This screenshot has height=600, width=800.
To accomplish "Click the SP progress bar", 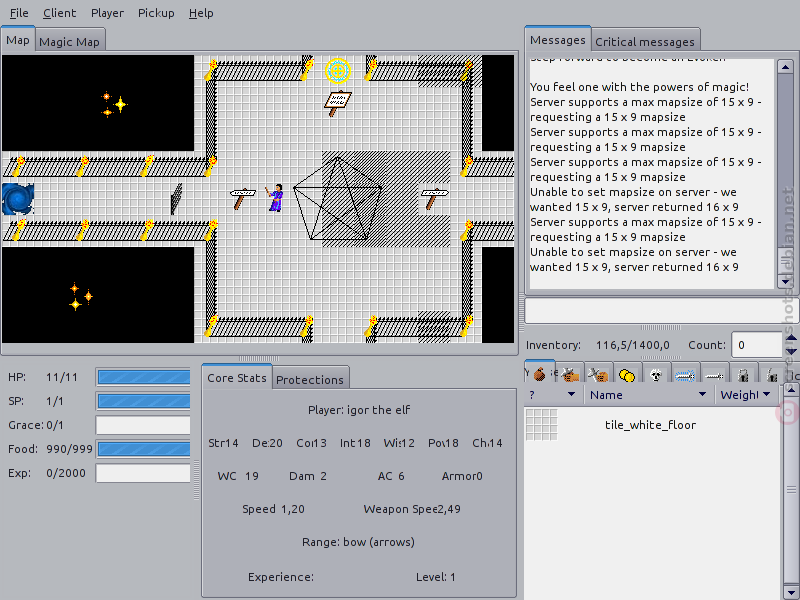I will pos(143,401).
